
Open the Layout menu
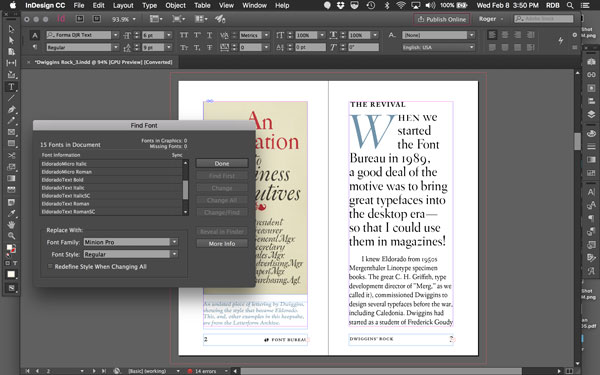123,5
